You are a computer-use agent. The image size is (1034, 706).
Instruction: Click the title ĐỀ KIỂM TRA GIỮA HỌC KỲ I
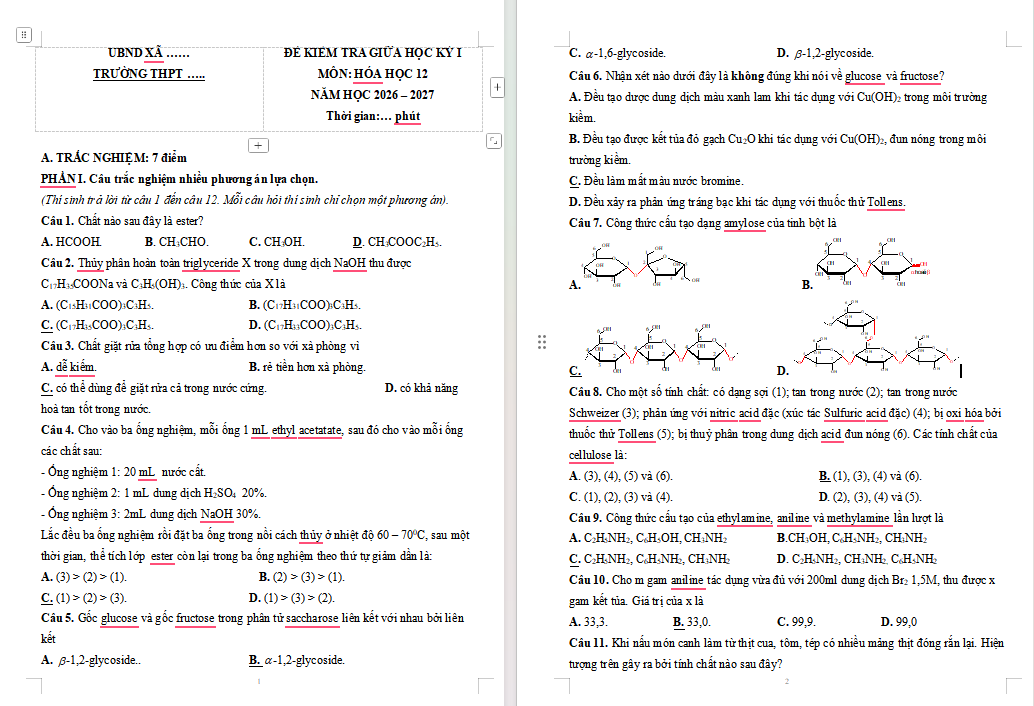pyautogui.click(x=373, y=53)
